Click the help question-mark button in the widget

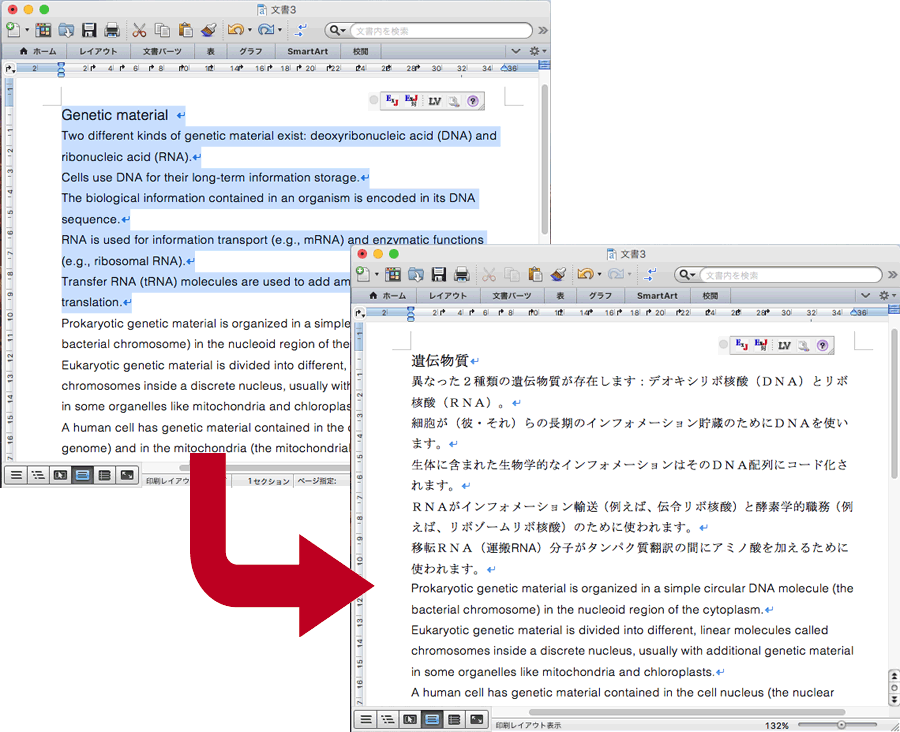(x=822, y=344)
